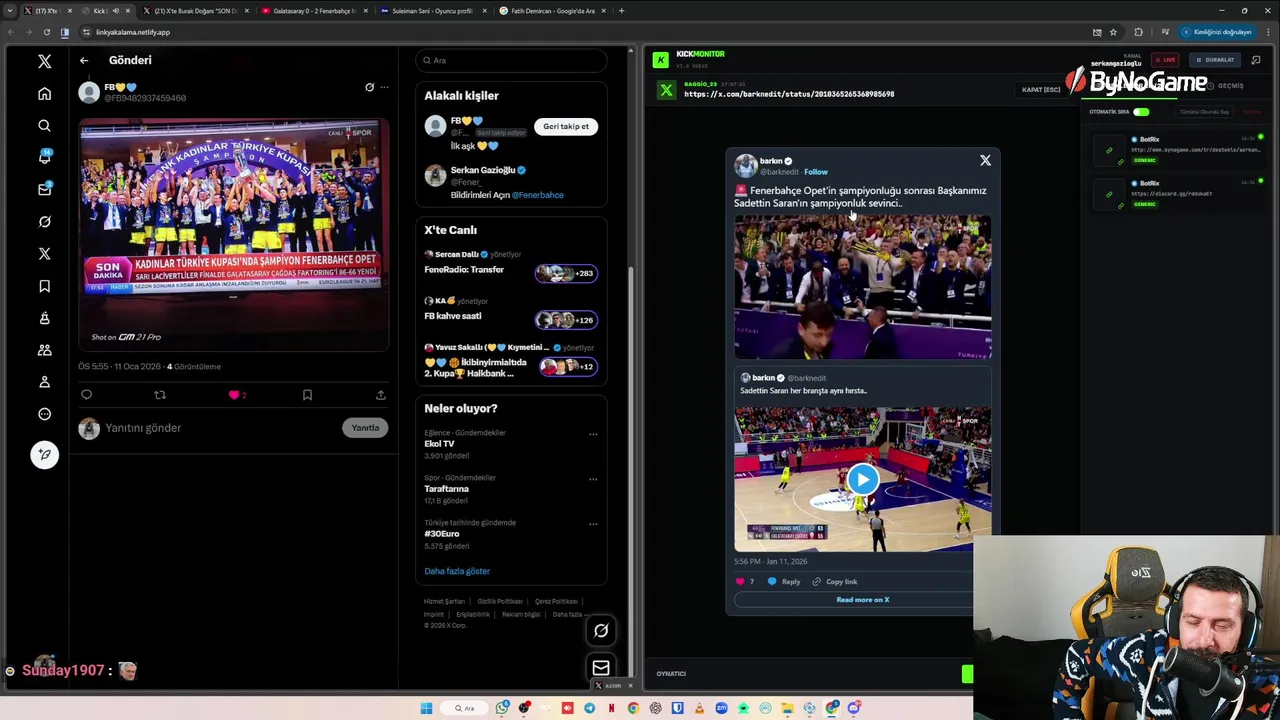Image resolution: width=1280 pixels, height=720 pixels.
Task: Open X home via the house icon
Action: [x=44, y=94]
